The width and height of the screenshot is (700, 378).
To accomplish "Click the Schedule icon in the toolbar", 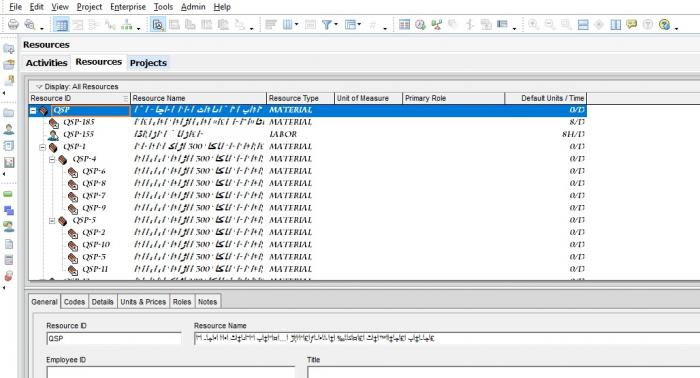I will pos(420,25).
